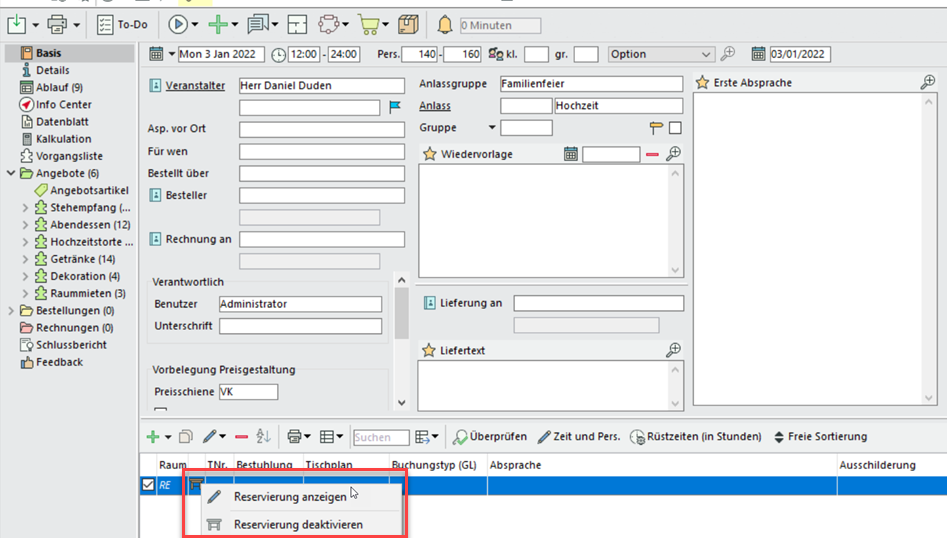Click red minus icon in Wiedervorlage header
This screenshot has height=538, width=947.
652,154
